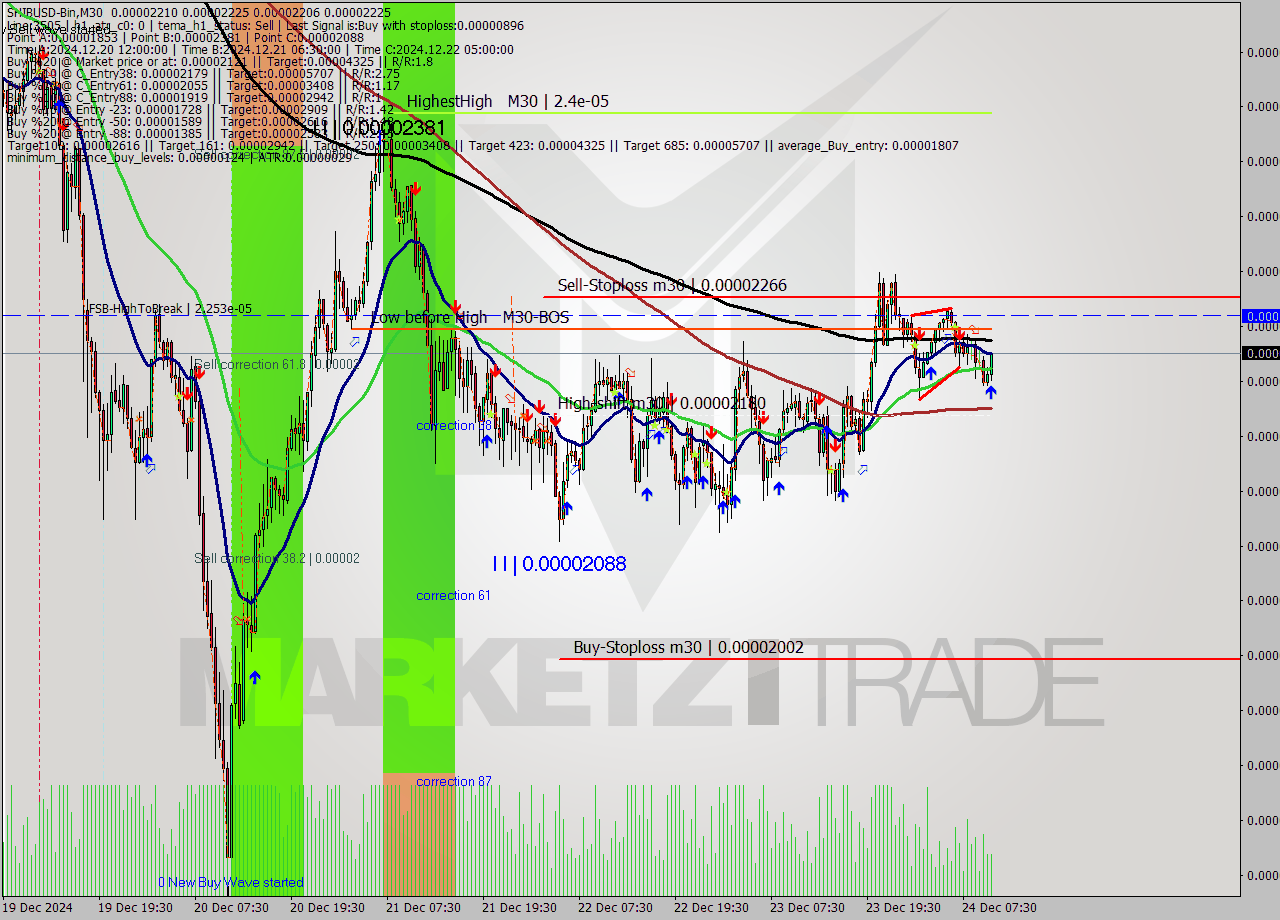Select the orange zone behind 'correction 87'

tap(419, 834)
